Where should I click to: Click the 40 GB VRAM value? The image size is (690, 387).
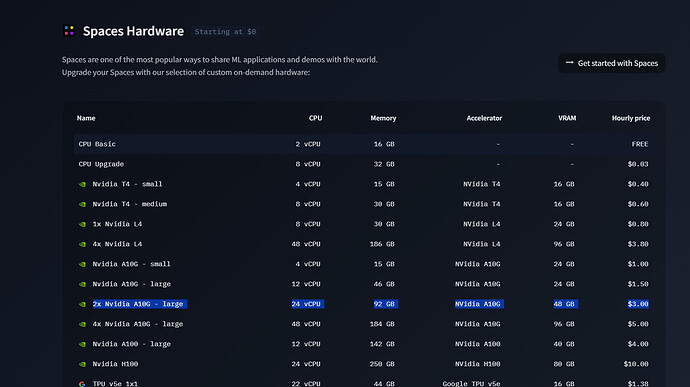564,344
